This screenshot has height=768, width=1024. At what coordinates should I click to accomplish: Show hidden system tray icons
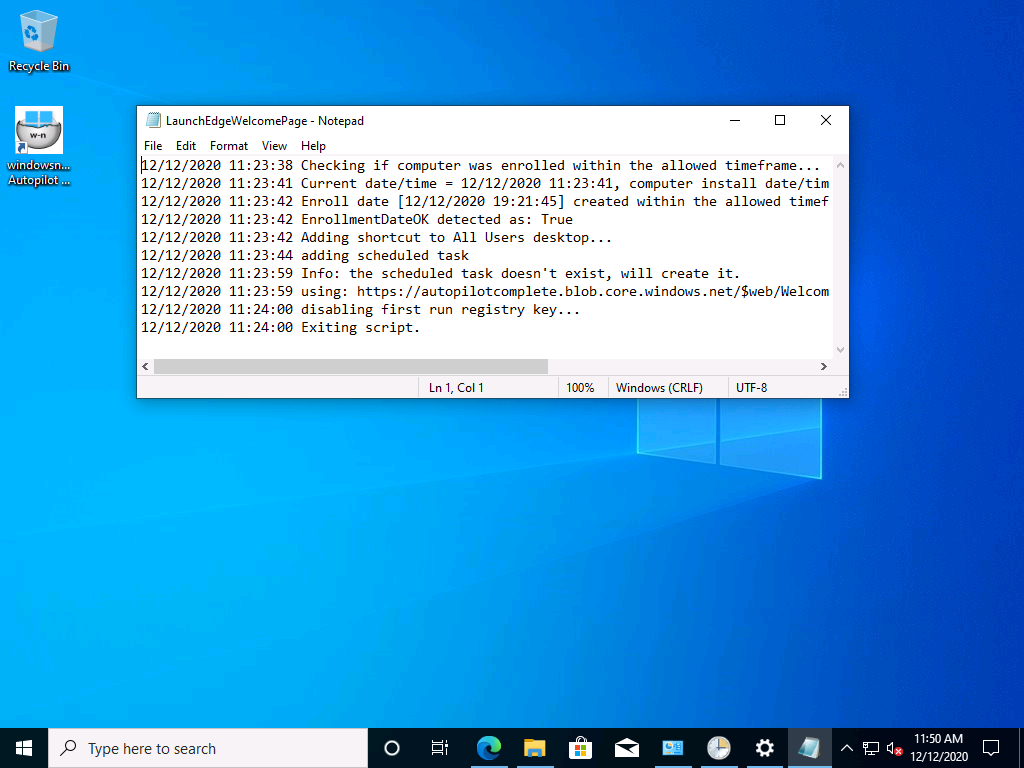pos(846,748)
